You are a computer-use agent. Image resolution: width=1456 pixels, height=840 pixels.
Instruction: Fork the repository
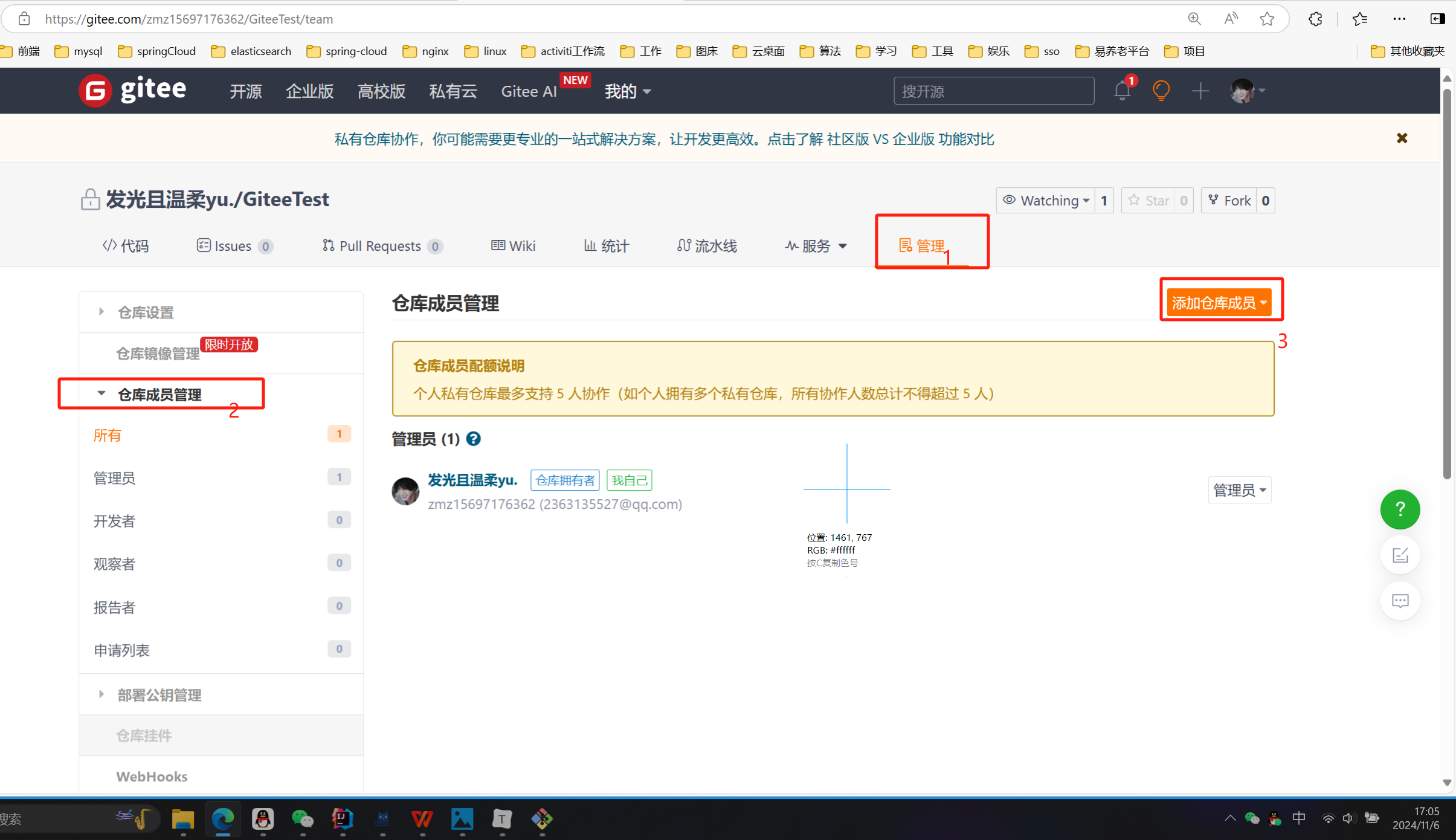click(1229, 201)
